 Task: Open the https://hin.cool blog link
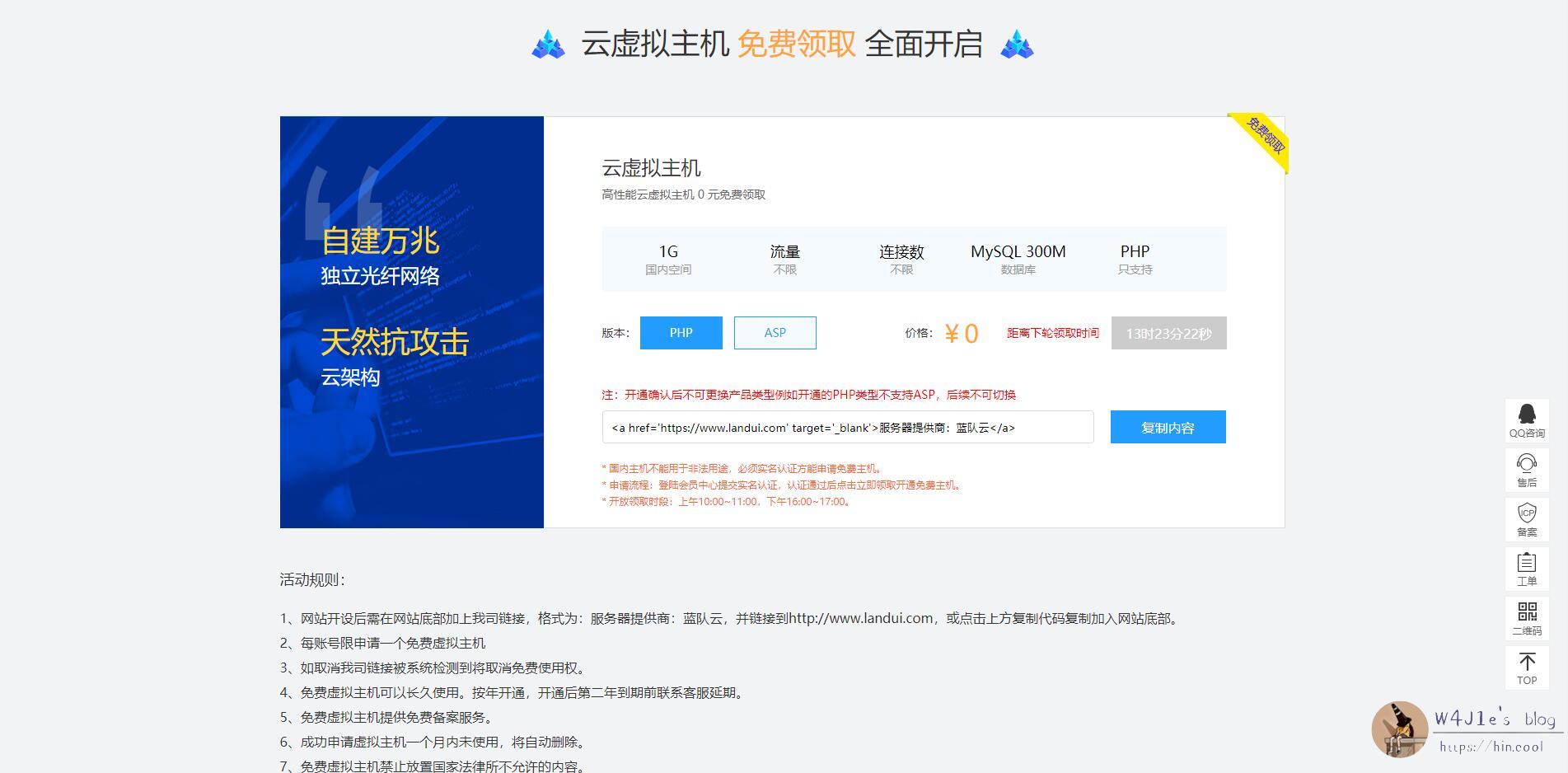click(x=1491, y=747)
